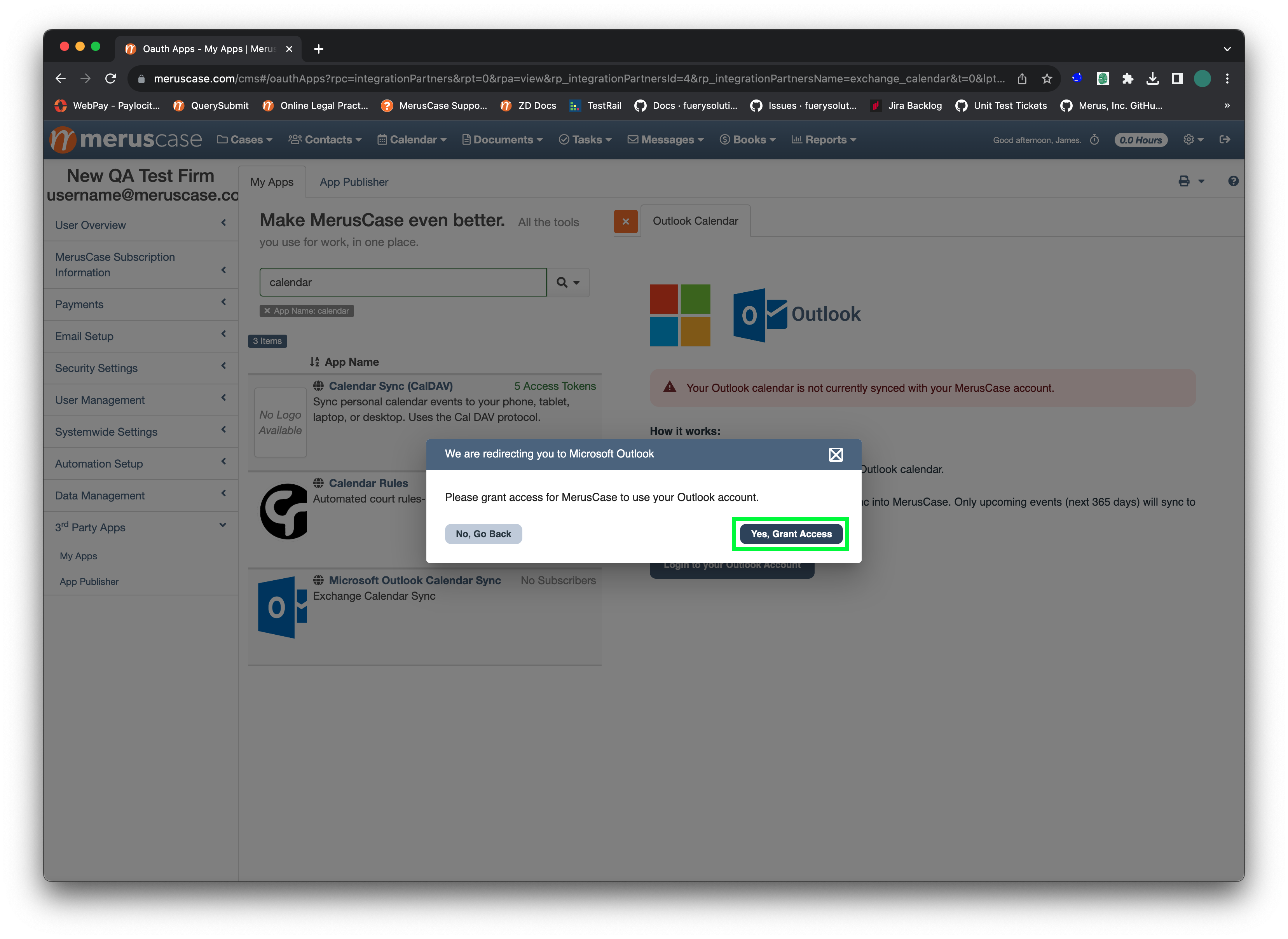Screen dimensions: 1288x939
Task: Expand Security Settings sidebar section
Action: (x=140, y=368)
